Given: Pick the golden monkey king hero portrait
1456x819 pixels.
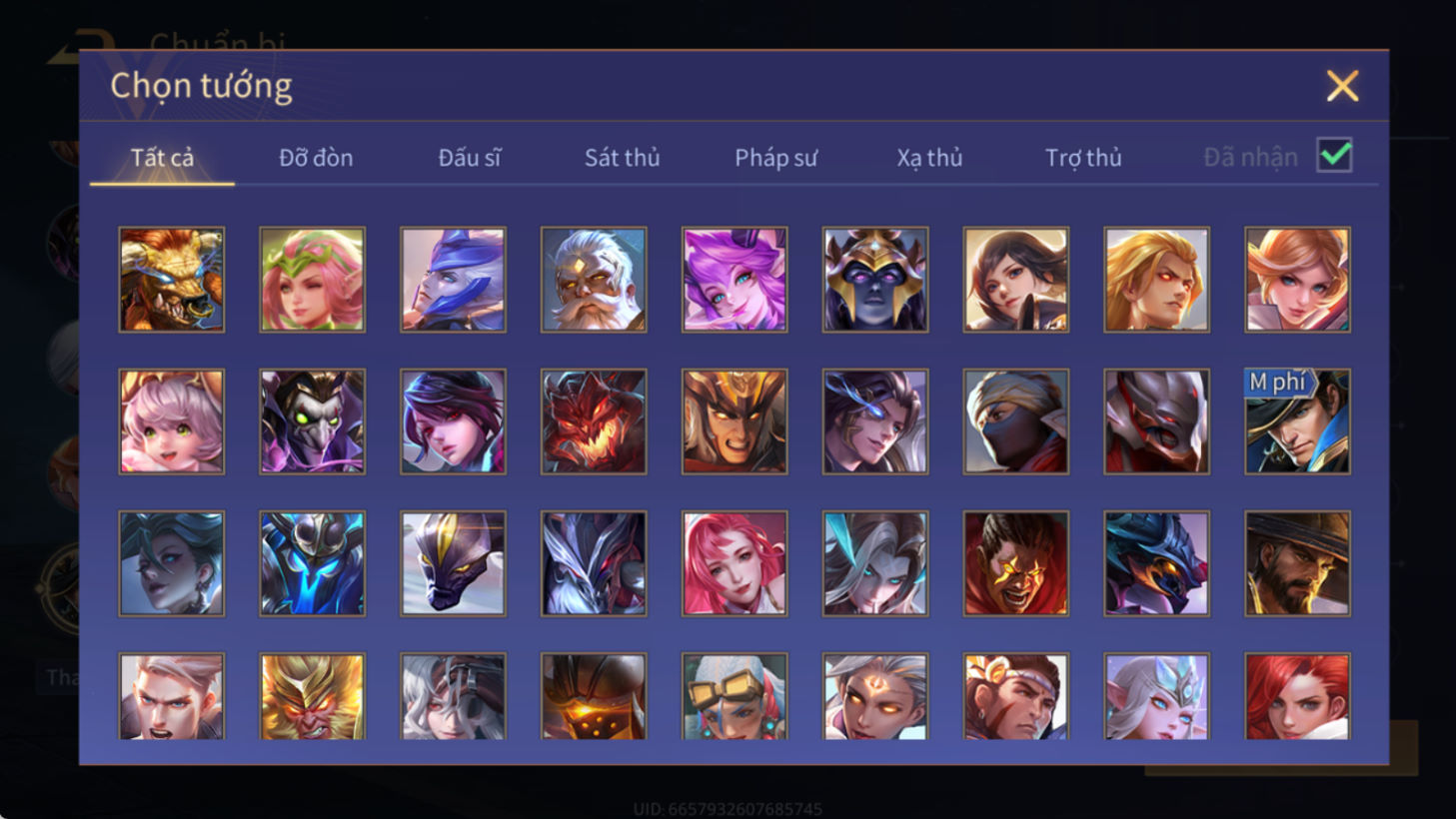Looking at the screenshot, I should coord(312,696).
